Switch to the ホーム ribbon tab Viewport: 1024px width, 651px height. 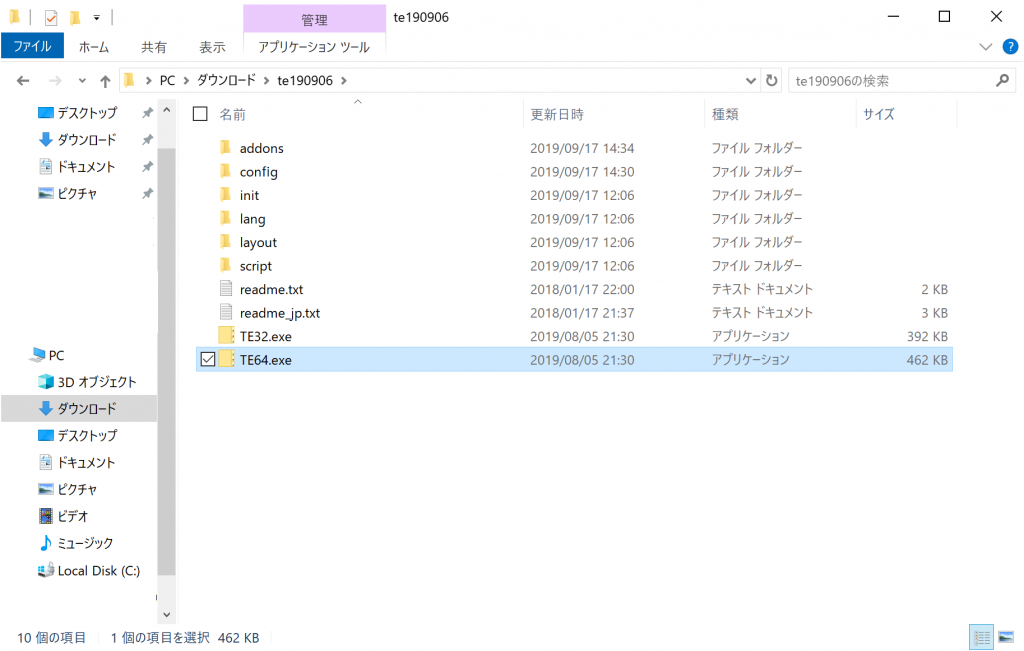pyautogui.click(x=94, y=47)
